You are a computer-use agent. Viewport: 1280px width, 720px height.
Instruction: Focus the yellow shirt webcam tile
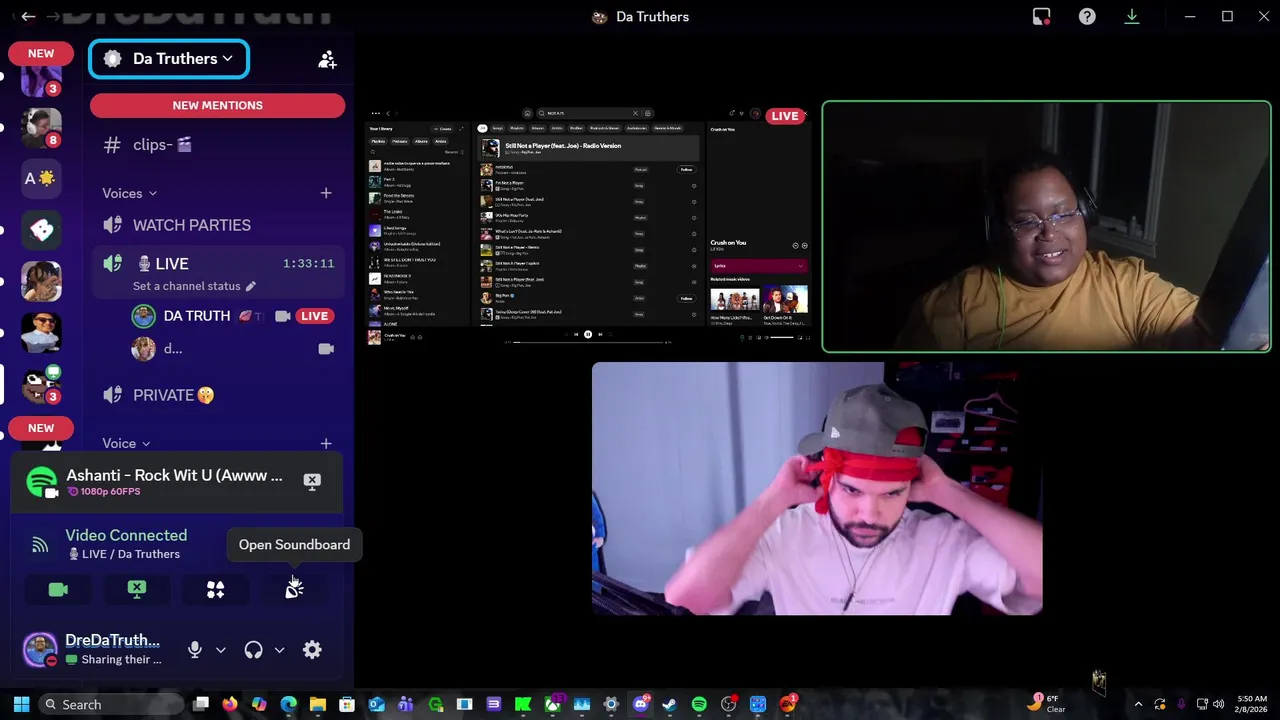(x=1046, y=227)
